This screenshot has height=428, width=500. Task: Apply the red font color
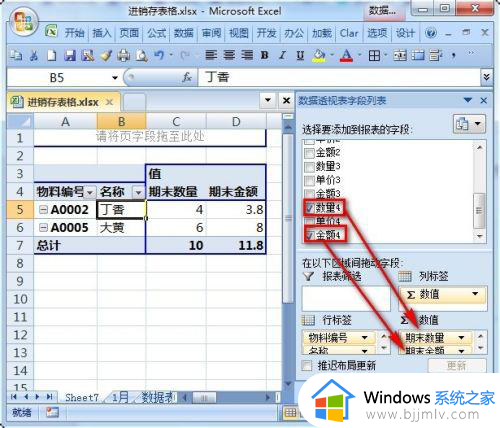pyautogui.click(x=346, y=55)
